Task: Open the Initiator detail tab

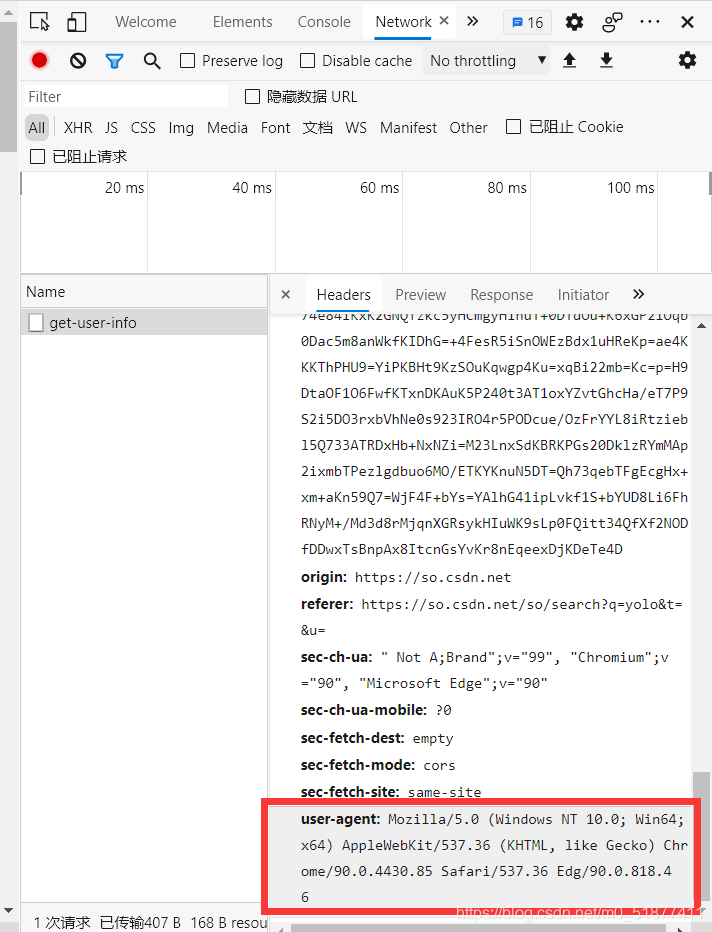Action: click(x=583, y=295)
